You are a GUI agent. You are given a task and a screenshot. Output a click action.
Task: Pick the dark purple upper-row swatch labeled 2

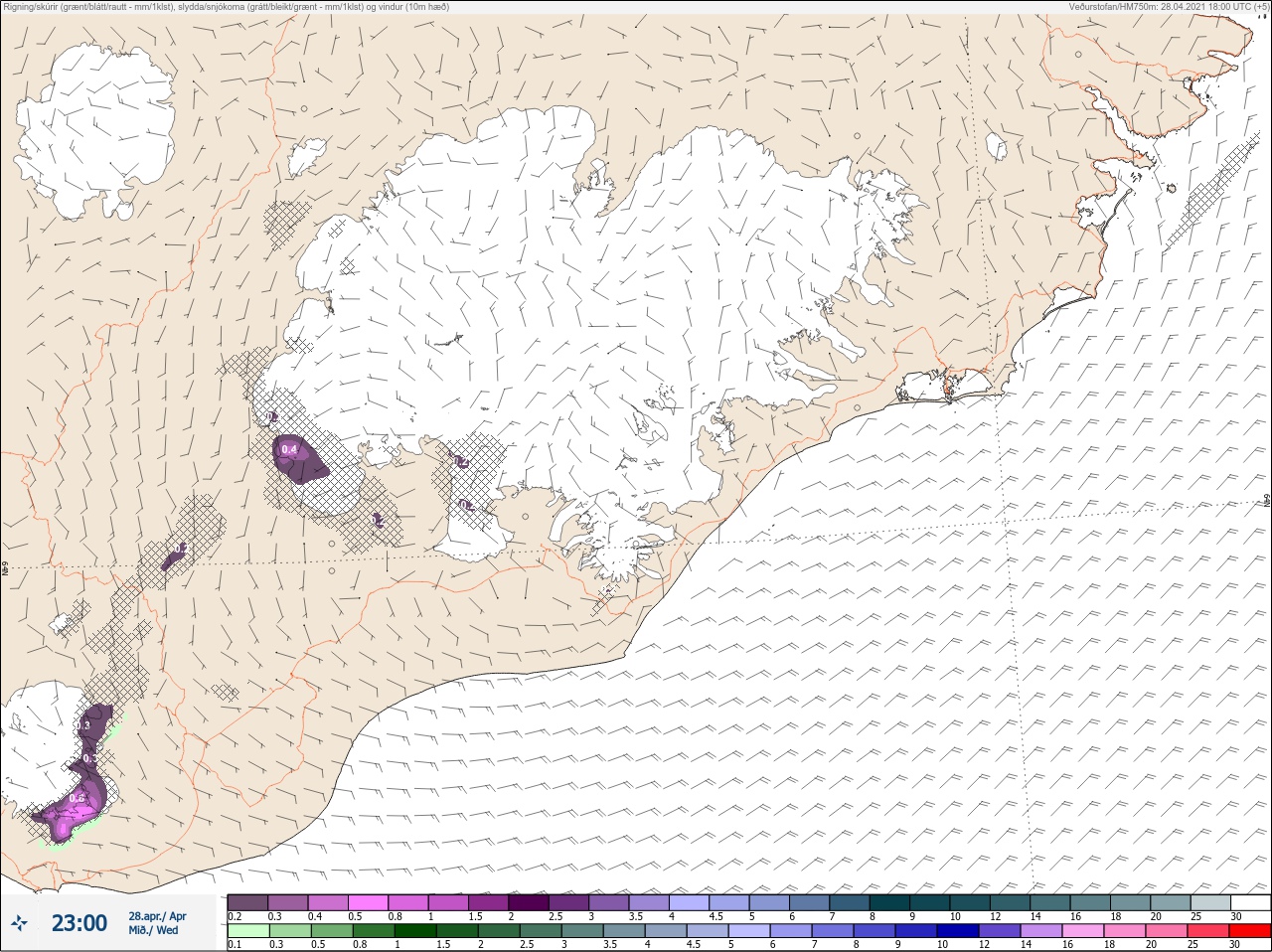point(530,902)
